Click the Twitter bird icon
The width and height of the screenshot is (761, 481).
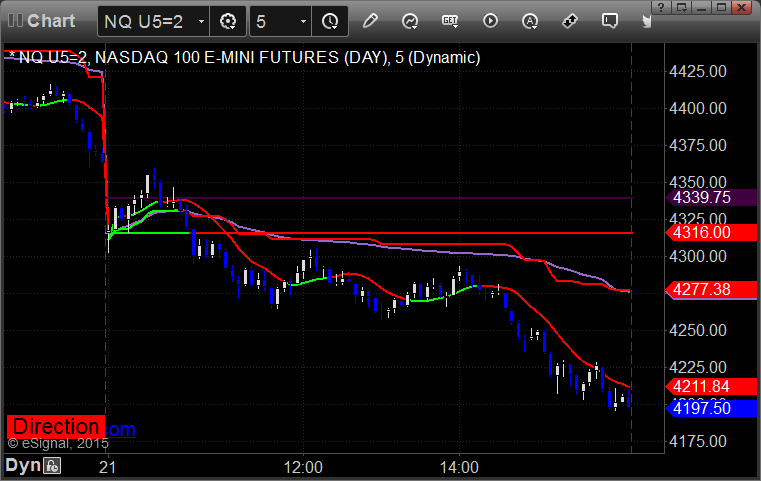coord(646,21)
